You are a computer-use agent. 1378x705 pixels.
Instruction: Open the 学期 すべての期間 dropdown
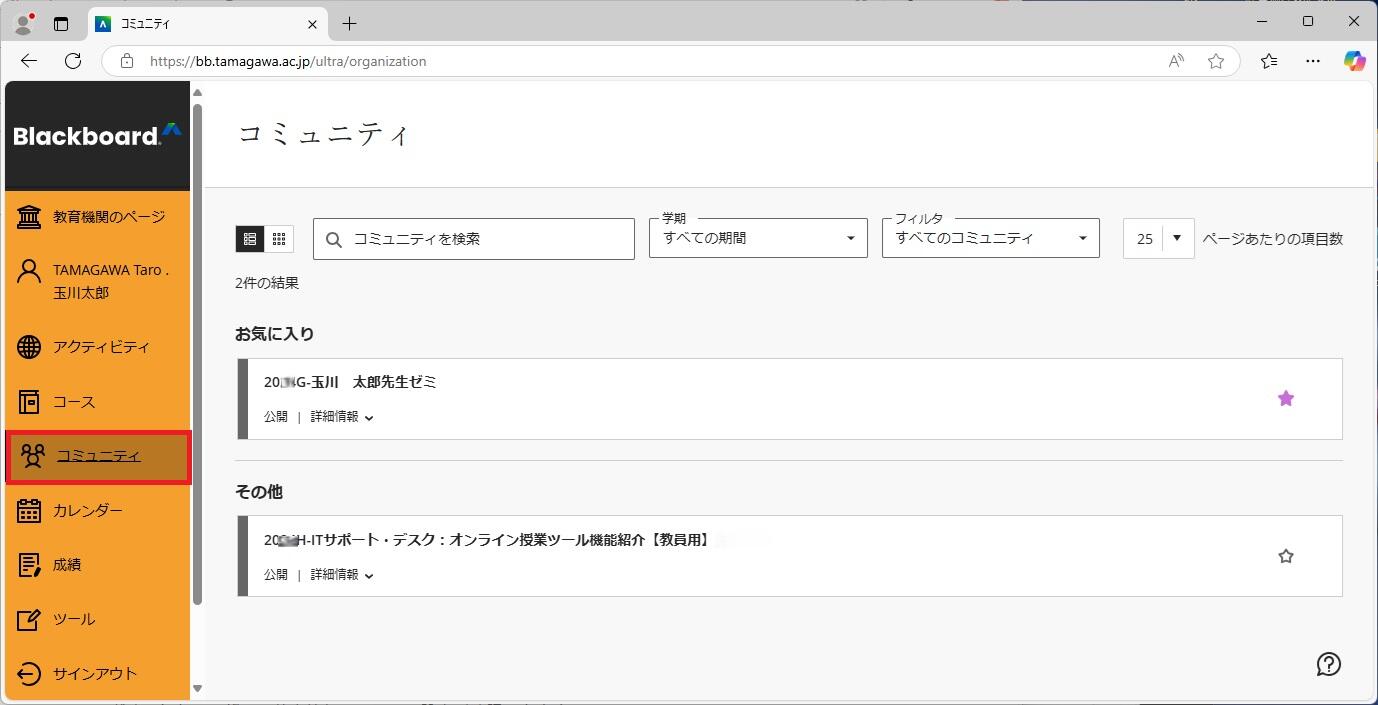pyautogui.click(x=758, y=238)
